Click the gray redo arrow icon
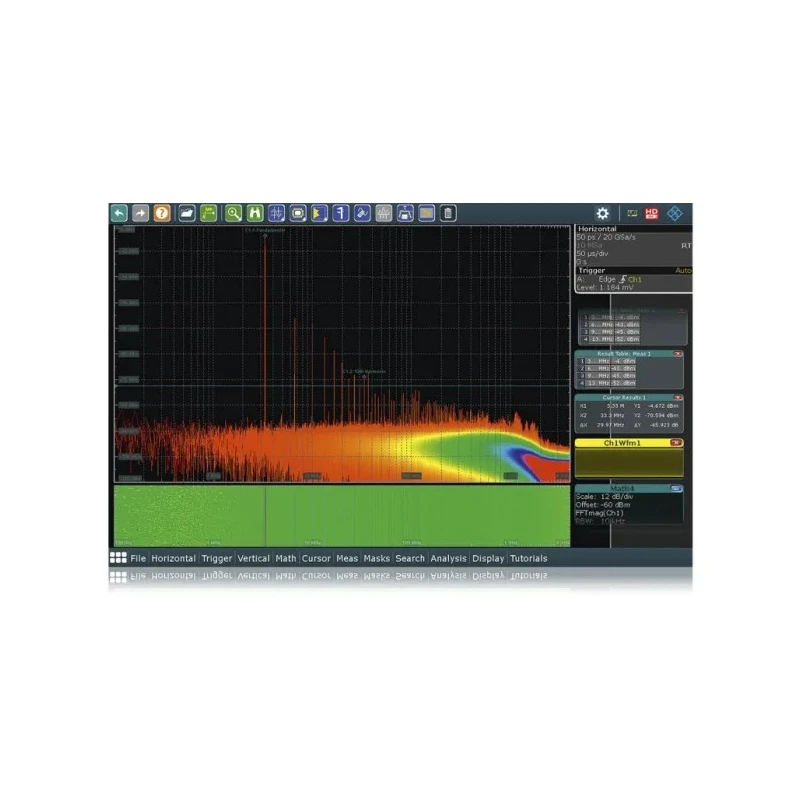 pos(140,213)
